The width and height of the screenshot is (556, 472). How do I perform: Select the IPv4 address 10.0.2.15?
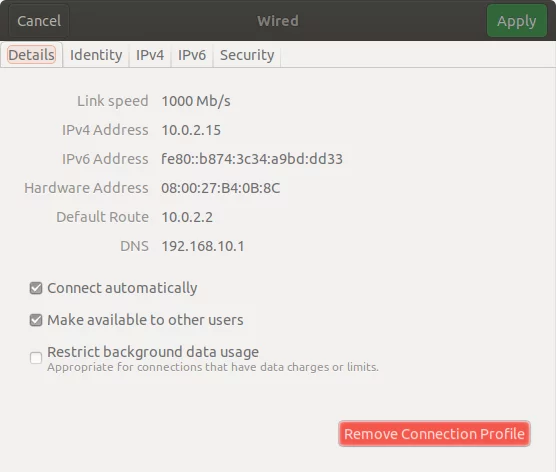191,130
